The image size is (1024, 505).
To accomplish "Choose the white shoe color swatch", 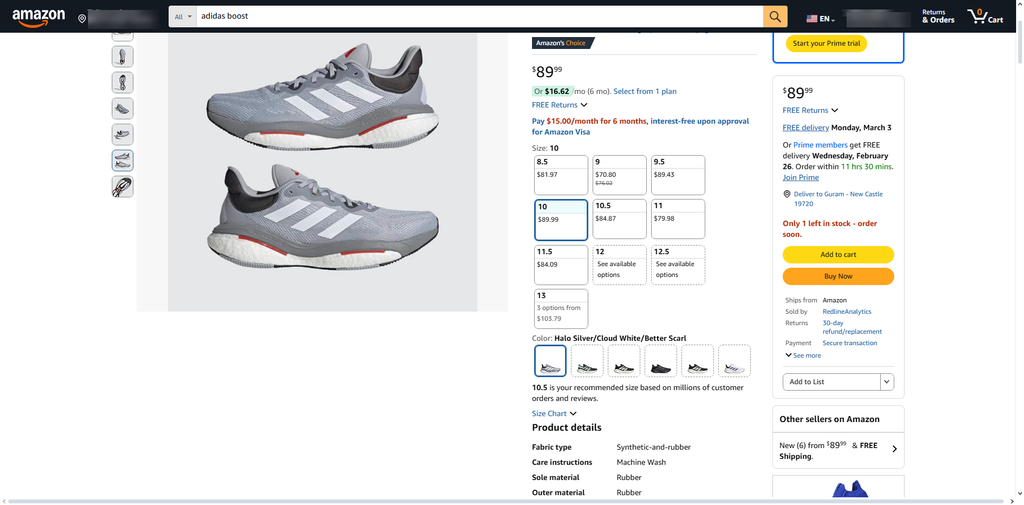I will coord(734,361).
